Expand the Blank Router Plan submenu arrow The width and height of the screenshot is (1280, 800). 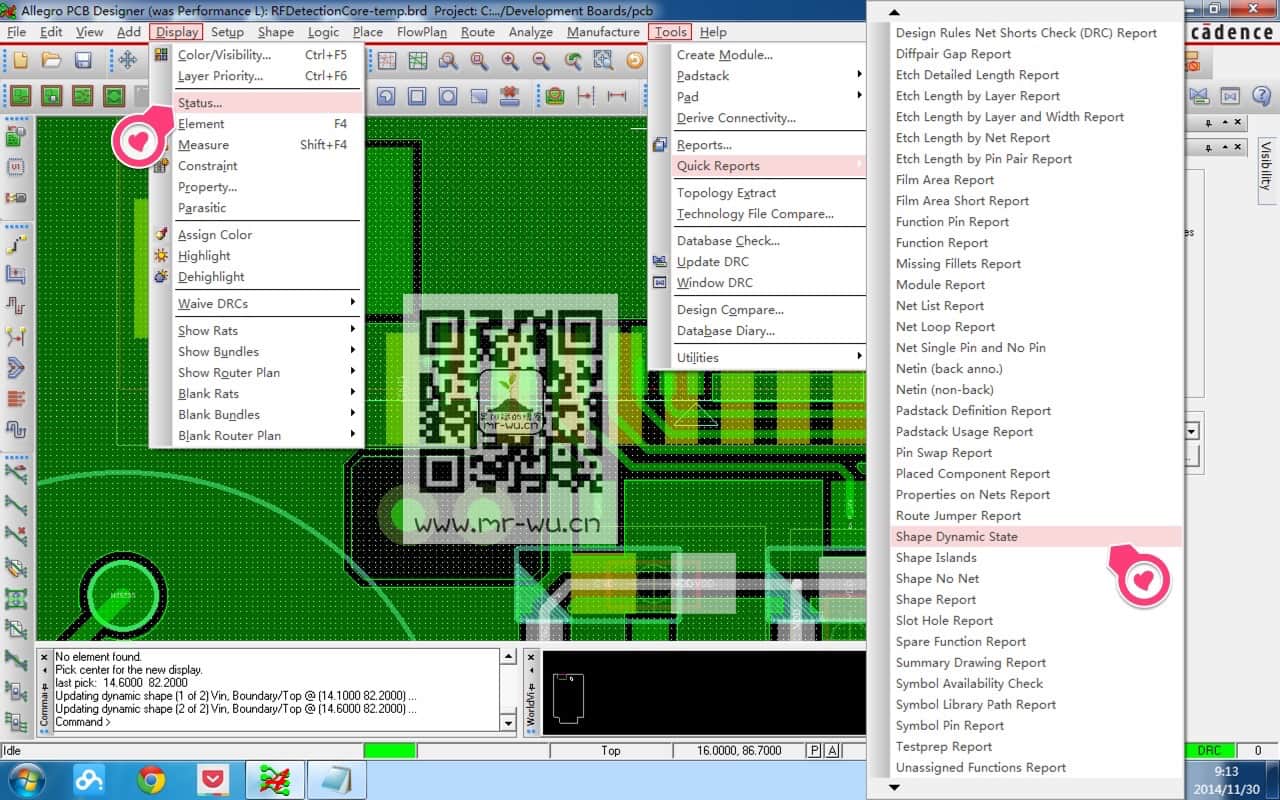pyautogui.click(x=353, y=435)
